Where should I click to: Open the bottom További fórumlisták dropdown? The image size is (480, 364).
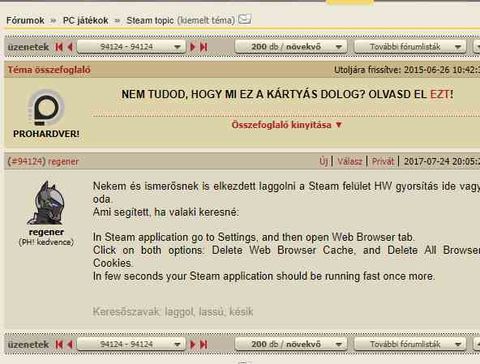coord(410,344)
